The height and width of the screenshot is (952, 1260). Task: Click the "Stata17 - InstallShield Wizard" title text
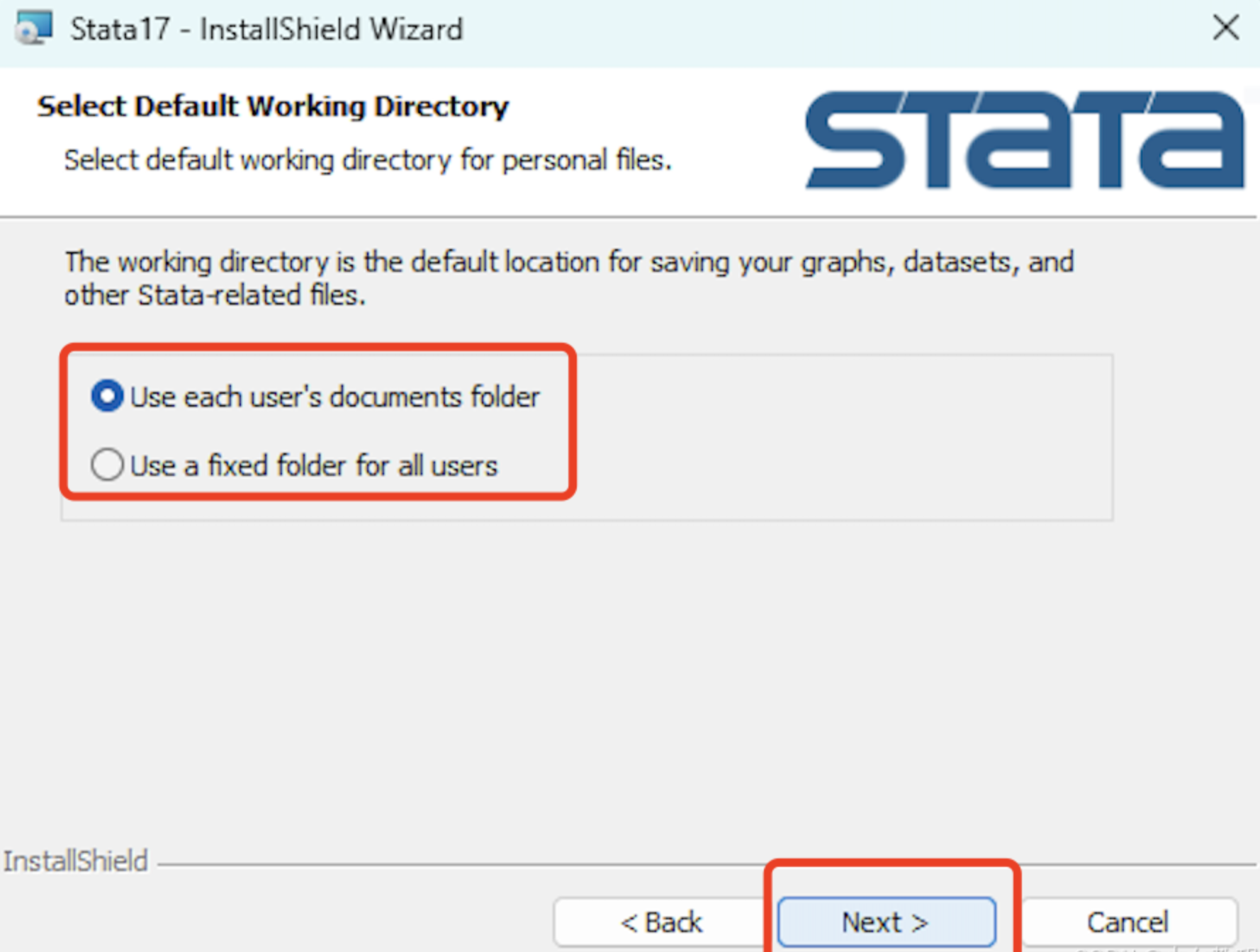(266, 29)
